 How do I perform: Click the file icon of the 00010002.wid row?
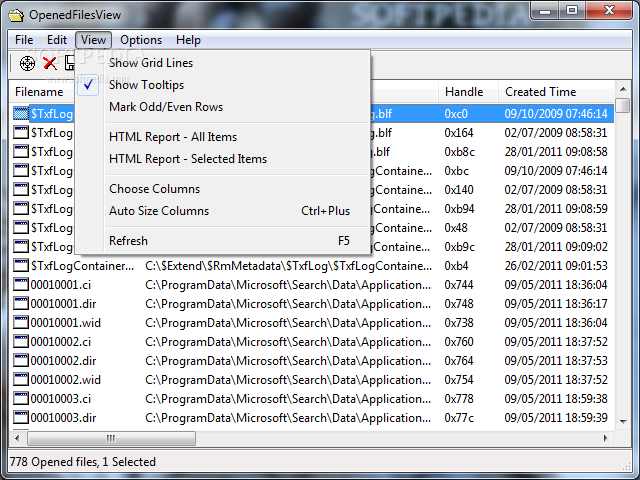(21, 380)
